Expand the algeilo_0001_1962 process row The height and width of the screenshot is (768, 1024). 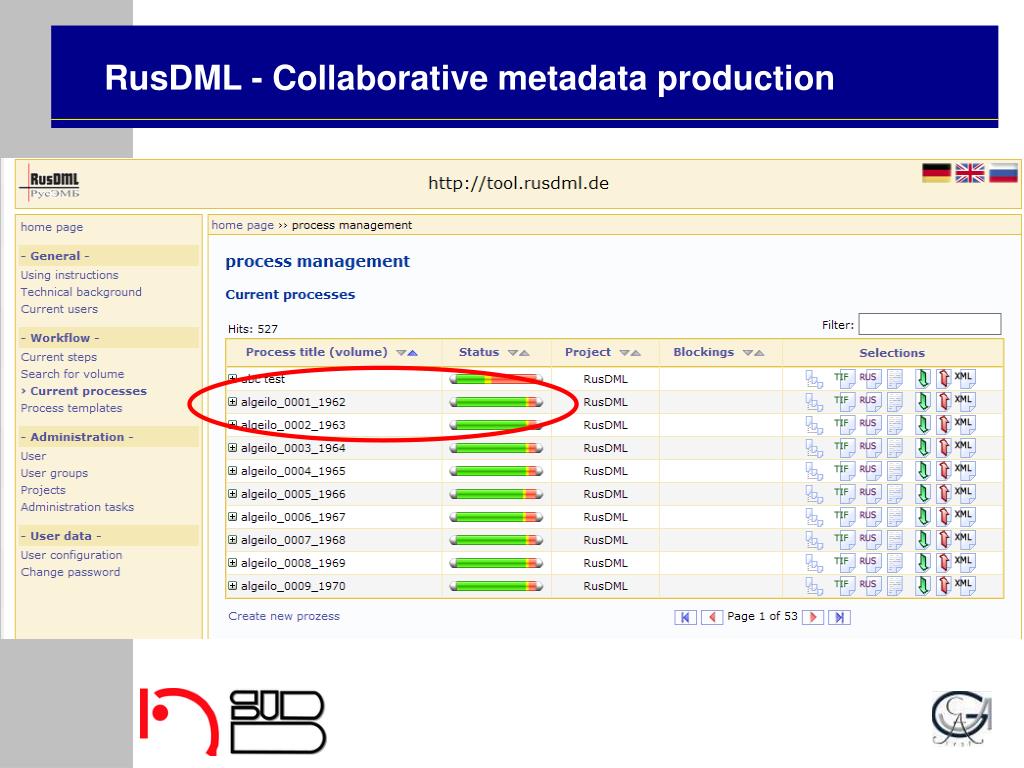click(232, 402)
